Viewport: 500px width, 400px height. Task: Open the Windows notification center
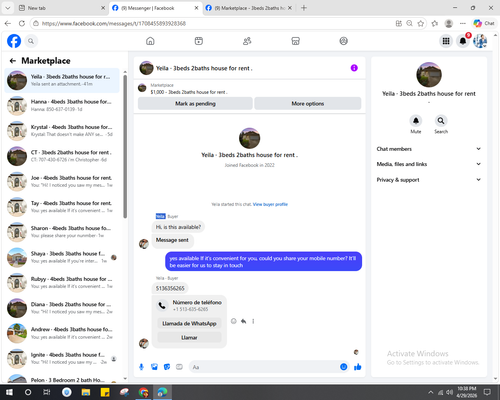(487, 392)
